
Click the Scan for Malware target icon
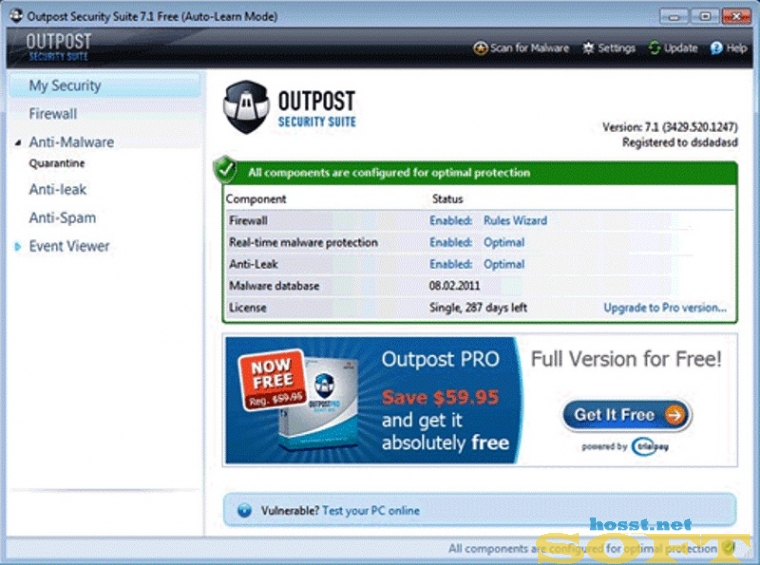480,48
